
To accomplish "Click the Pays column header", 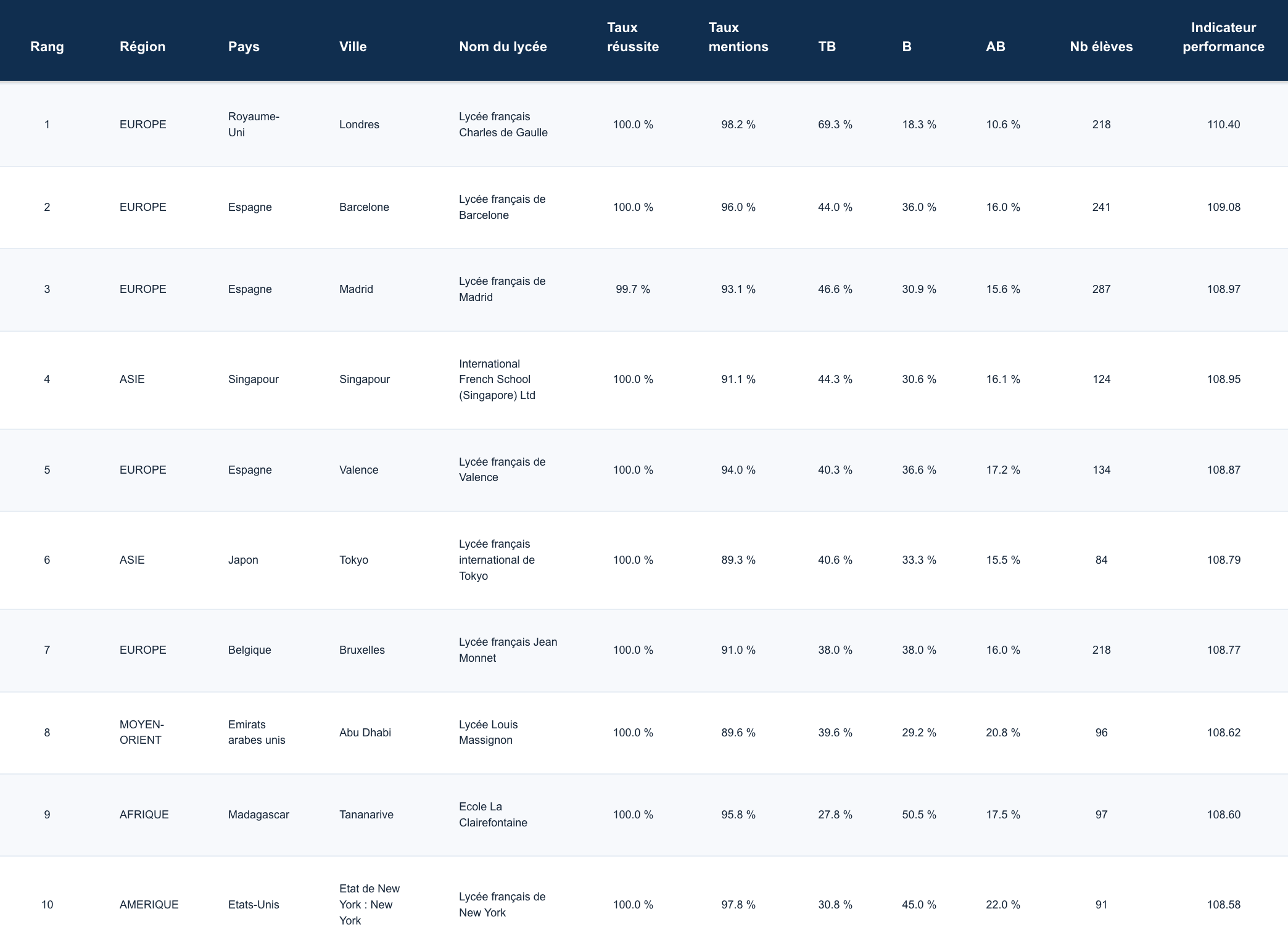I will tap(244, 46).
